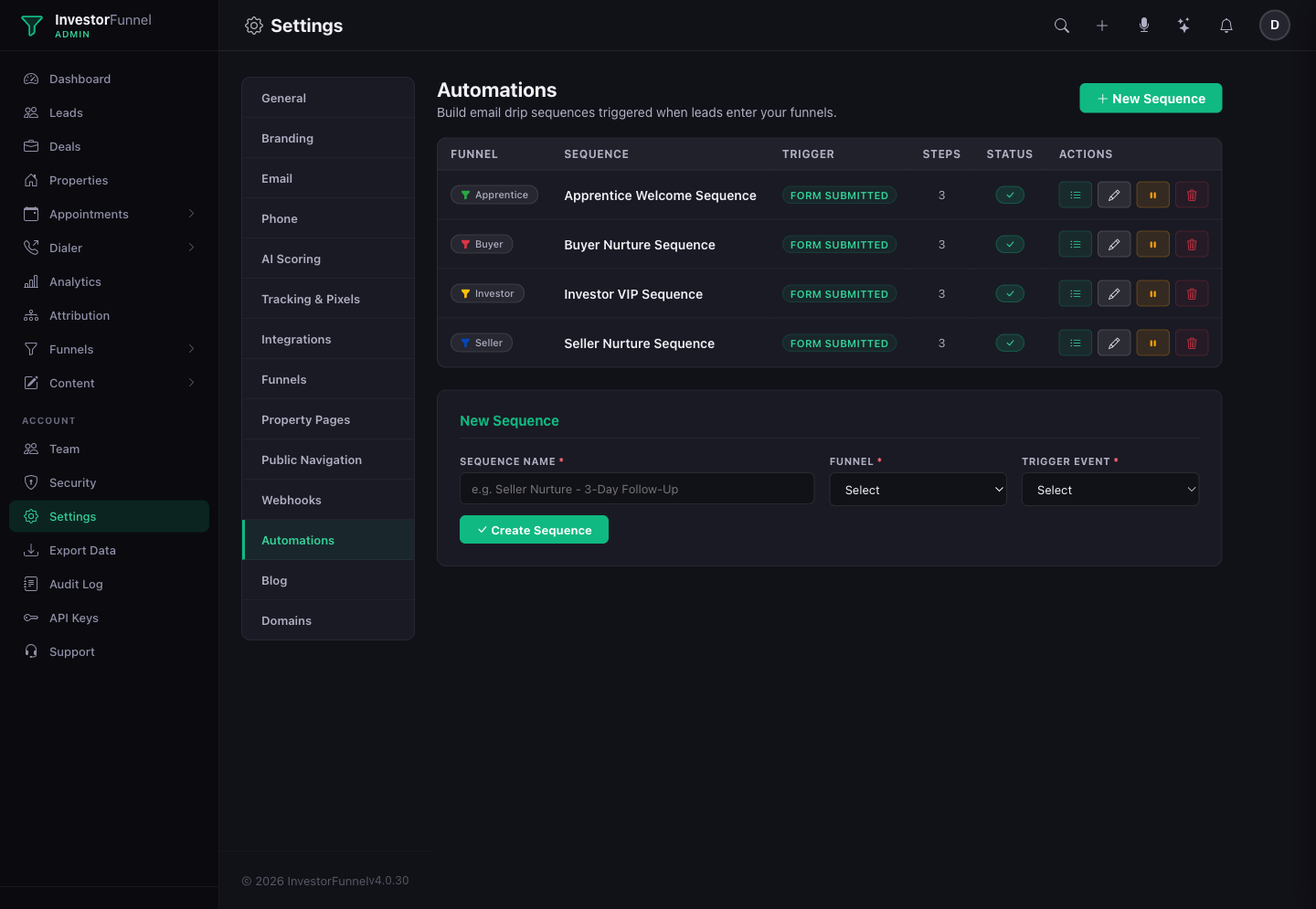
Task: Expand Dialer submenu chevron
Action: (x=191, y=248)
